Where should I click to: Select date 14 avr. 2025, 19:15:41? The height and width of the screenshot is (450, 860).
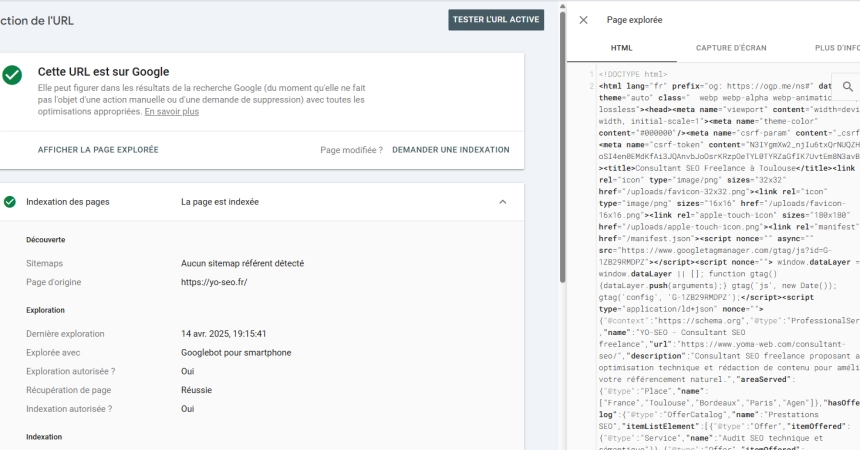pyautogui.click(x=224, y=334)
